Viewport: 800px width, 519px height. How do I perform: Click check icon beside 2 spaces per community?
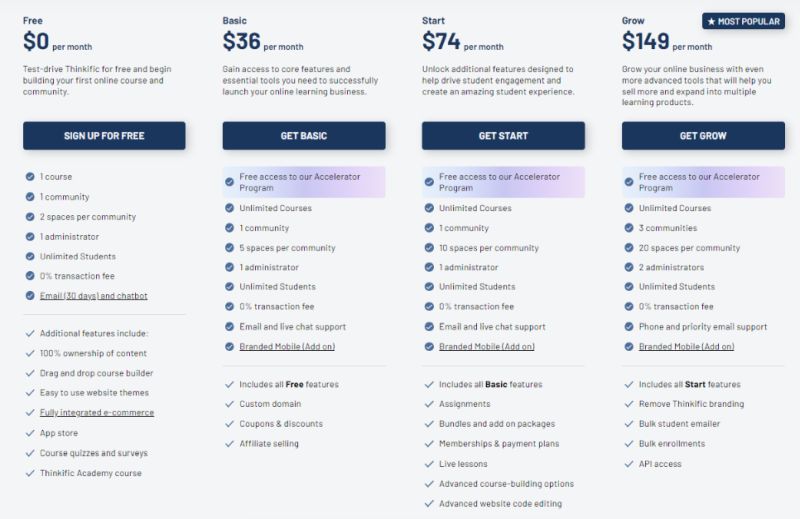[30, 217]
